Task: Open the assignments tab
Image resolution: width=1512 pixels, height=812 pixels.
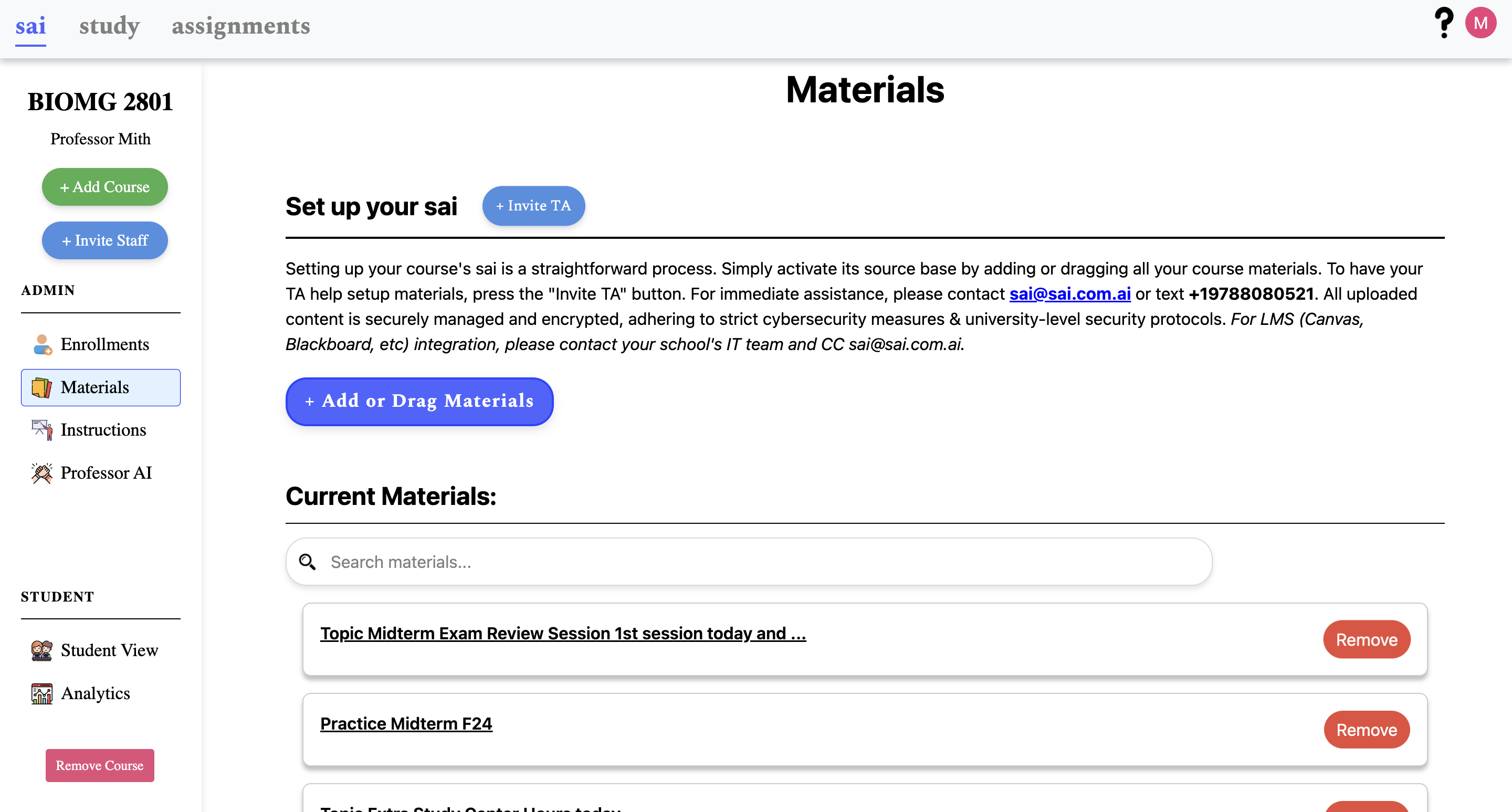Action: click(240, 26)
